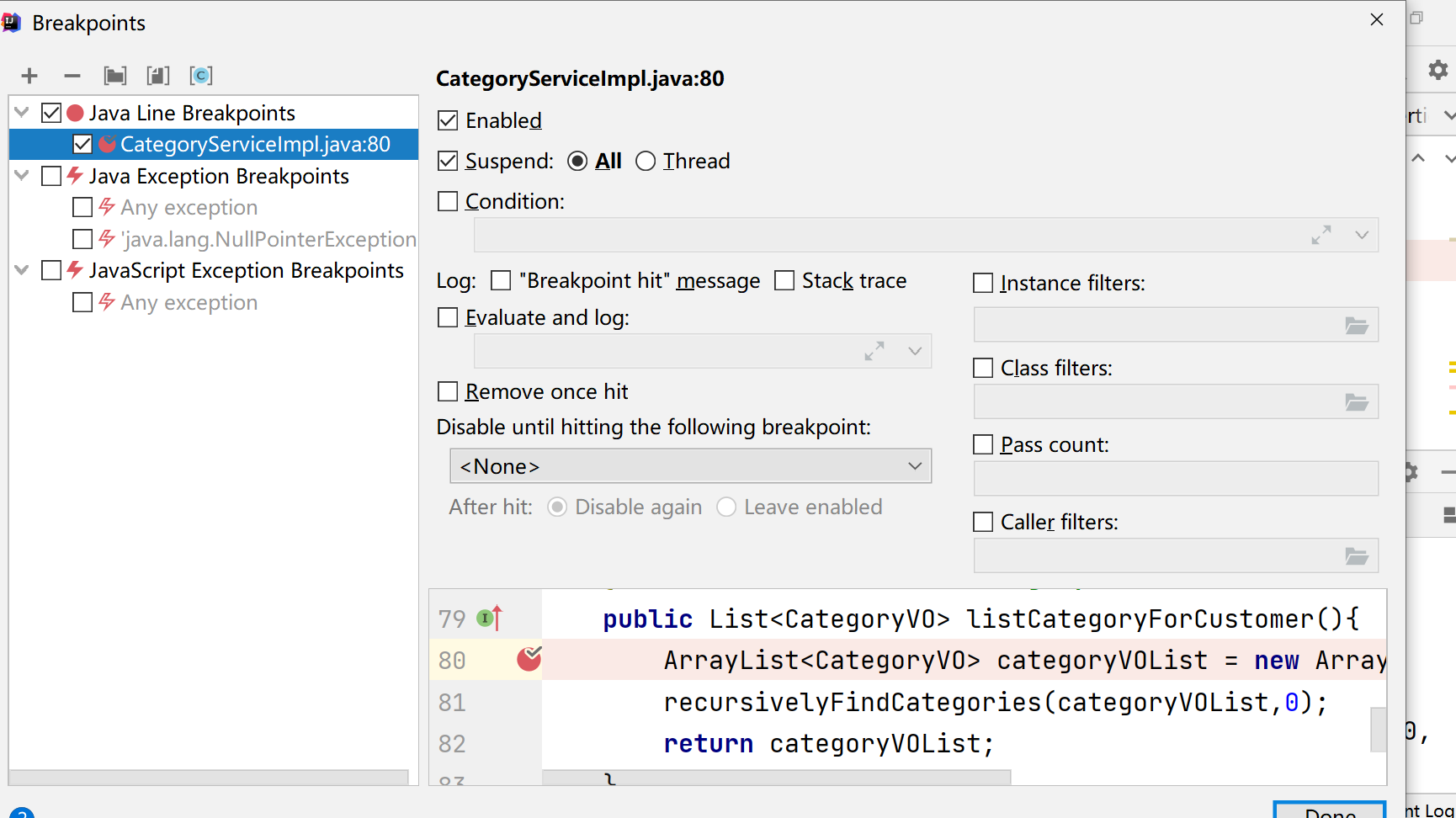
Task: Expand the Evaluate and log editor icon
Action: [x=874, y=351]
